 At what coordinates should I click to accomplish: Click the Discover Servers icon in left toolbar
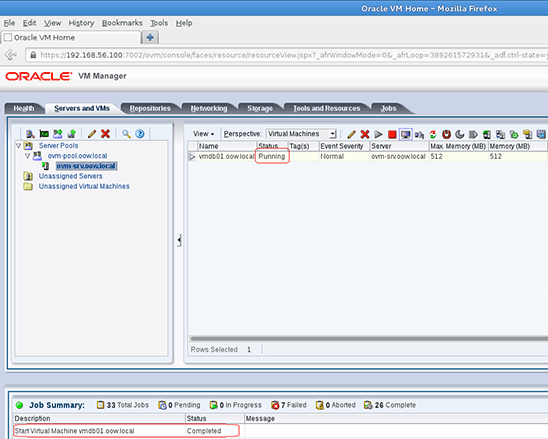pos(30,134)
